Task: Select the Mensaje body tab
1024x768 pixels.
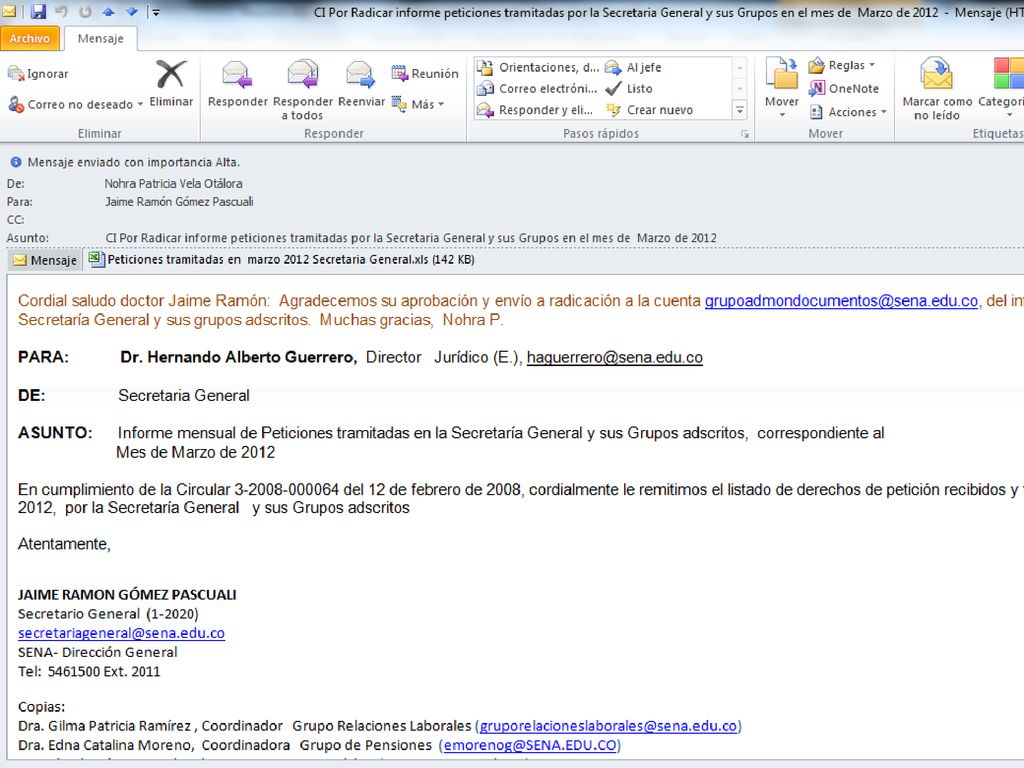Action: (45, 260)
